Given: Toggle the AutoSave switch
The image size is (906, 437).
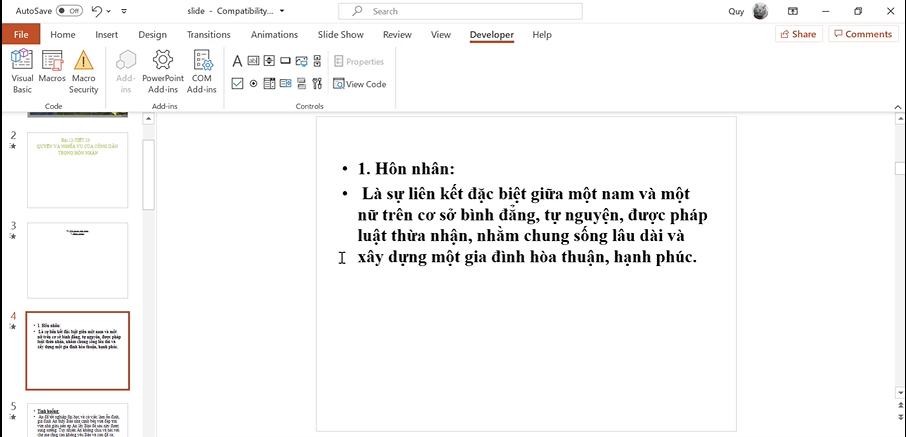Looking at the screenshot, I should tap(69, 11).
